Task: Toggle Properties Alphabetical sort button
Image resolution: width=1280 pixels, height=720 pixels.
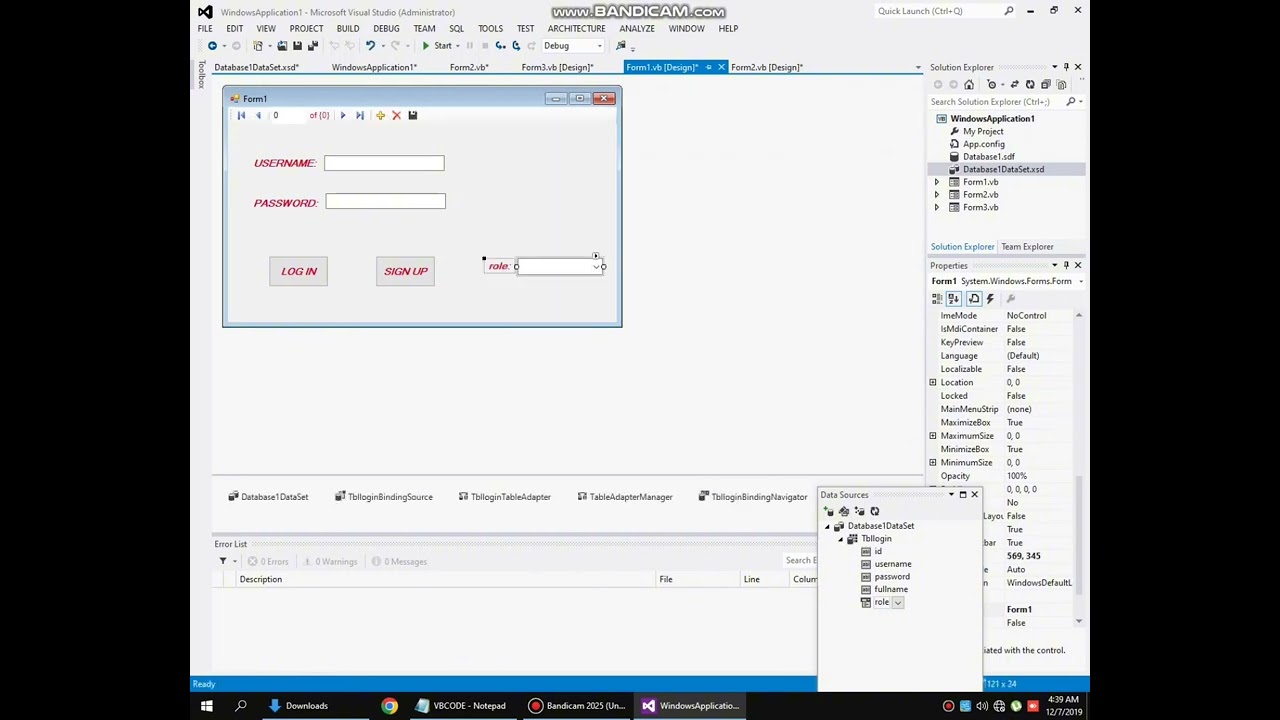Action: pos(953,299)
